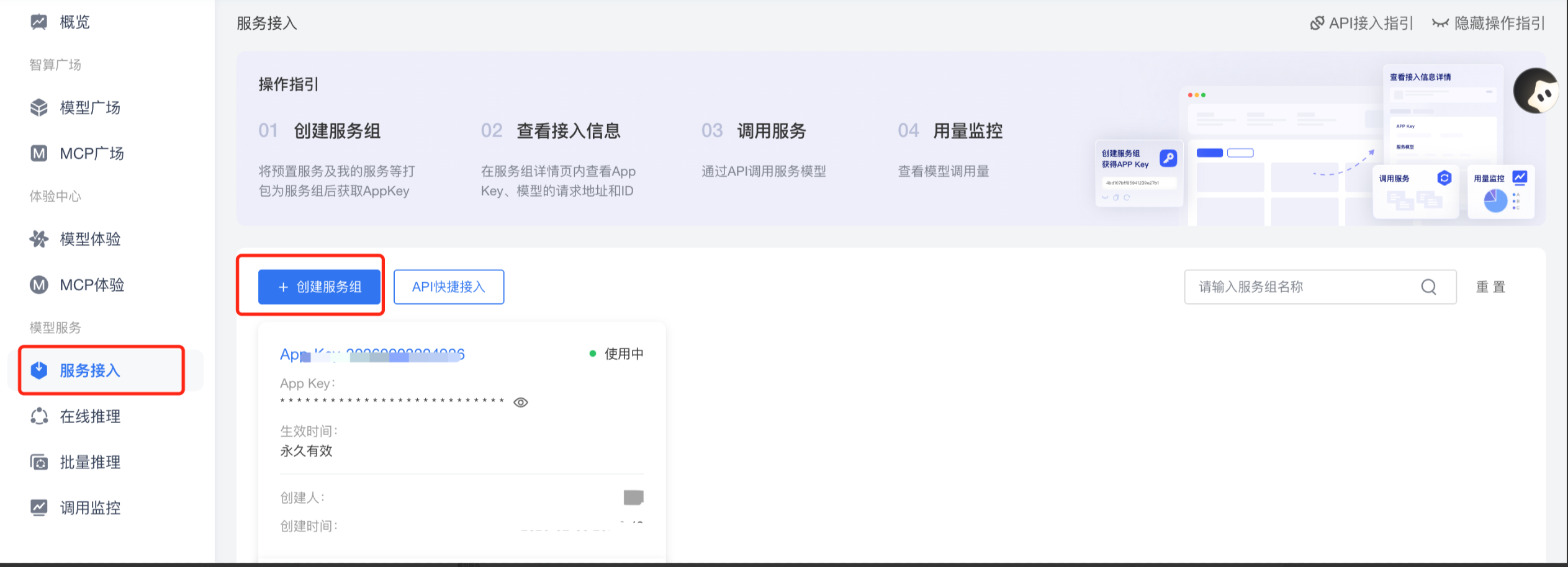Click the 模型广场 stacked-layers icon
The width and height of the screenshot is (1568, 567).
point(38,107)
